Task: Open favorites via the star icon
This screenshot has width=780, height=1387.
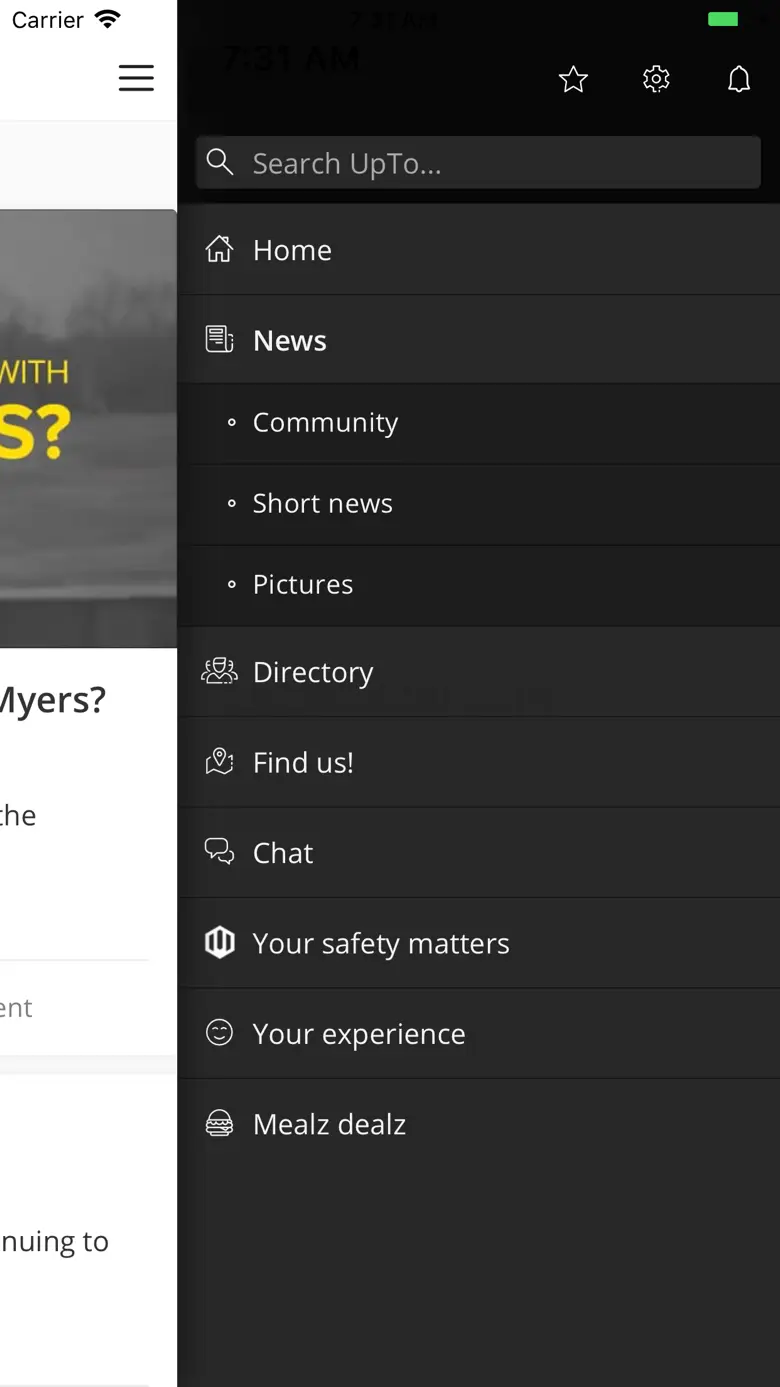Action: point(573,79)
